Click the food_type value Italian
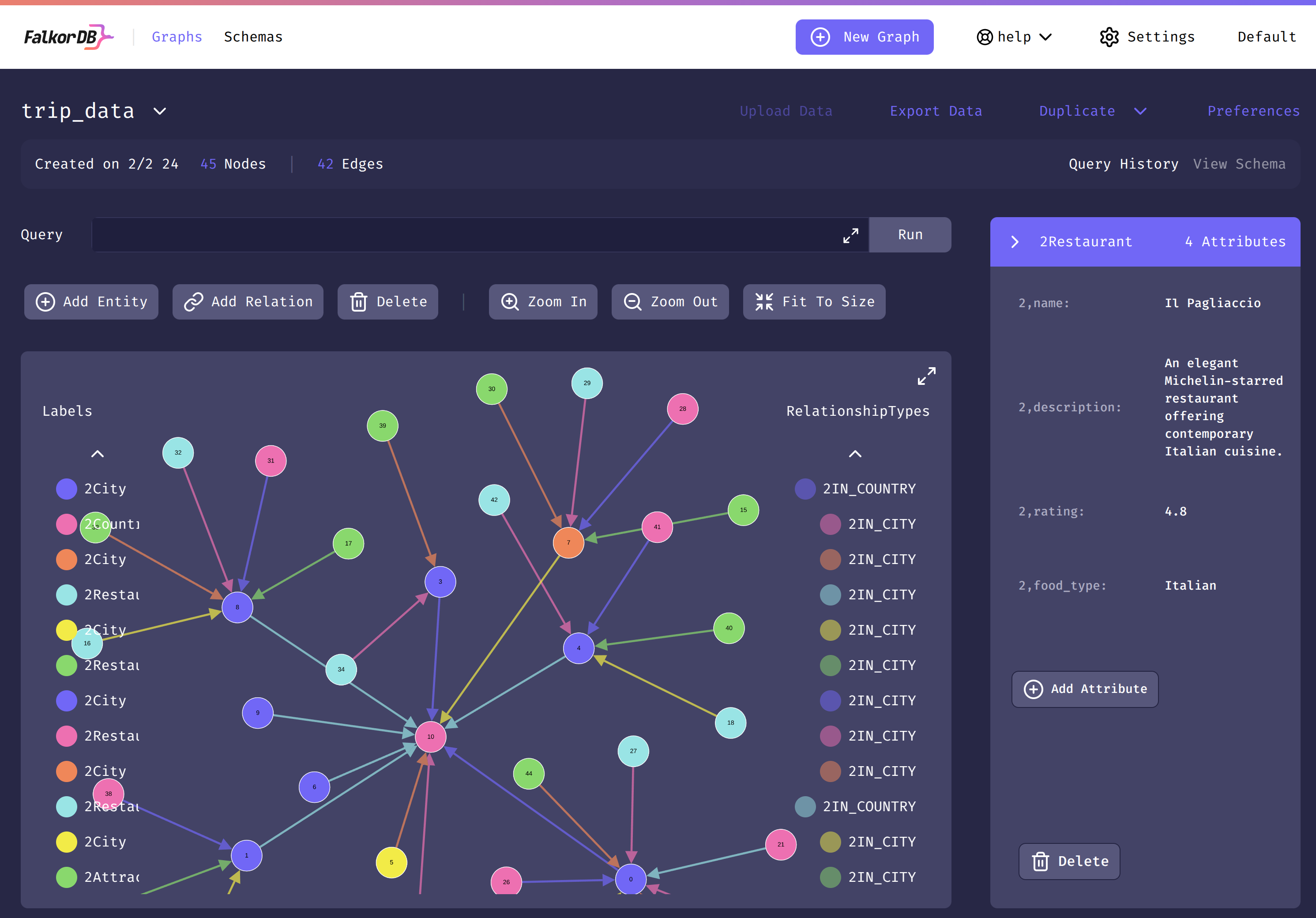Viewport: 1316px width, 918px height. pos(1190,586)
